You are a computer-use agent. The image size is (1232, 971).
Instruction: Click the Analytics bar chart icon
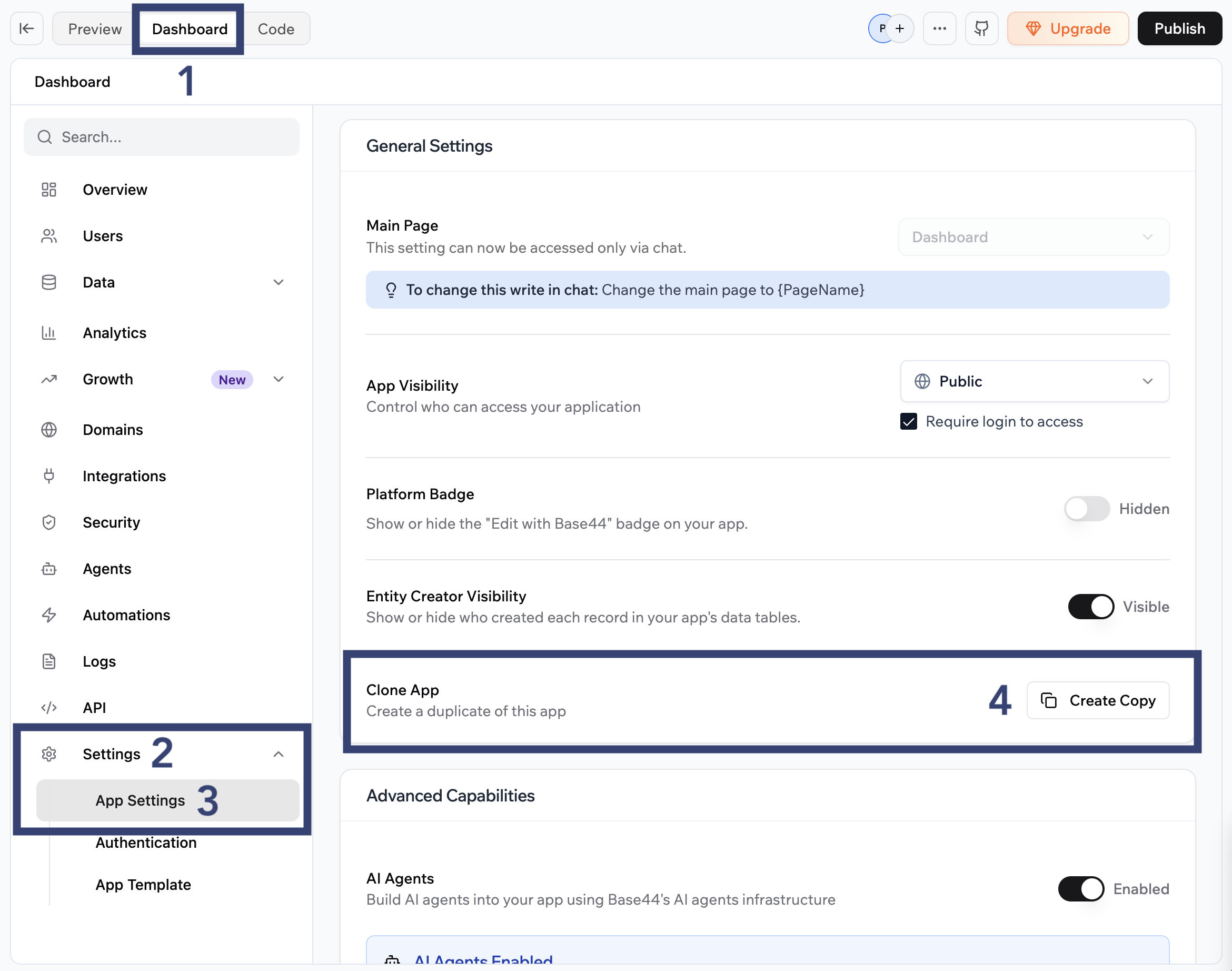click(x=49, y=333)
